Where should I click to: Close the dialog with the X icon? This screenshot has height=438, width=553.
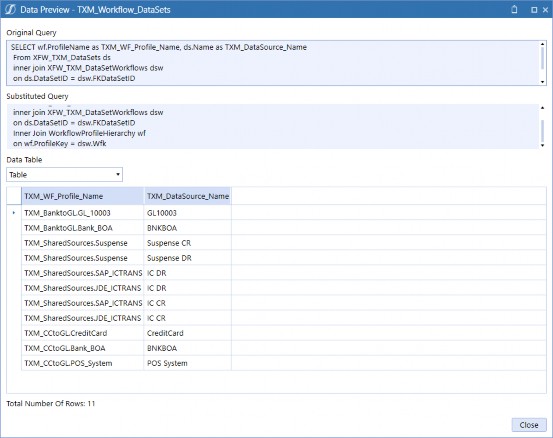click(545, 10)
